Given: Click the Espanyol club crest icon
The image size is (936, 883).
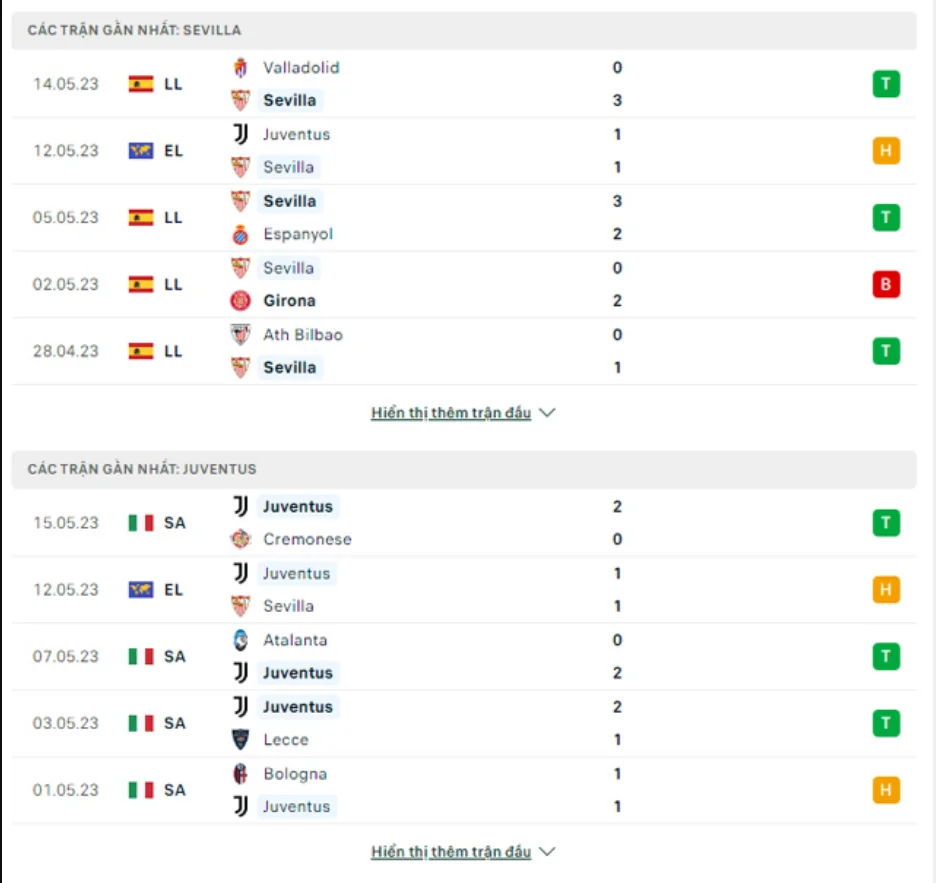Looking at the screenshot, I should (240, 234).
